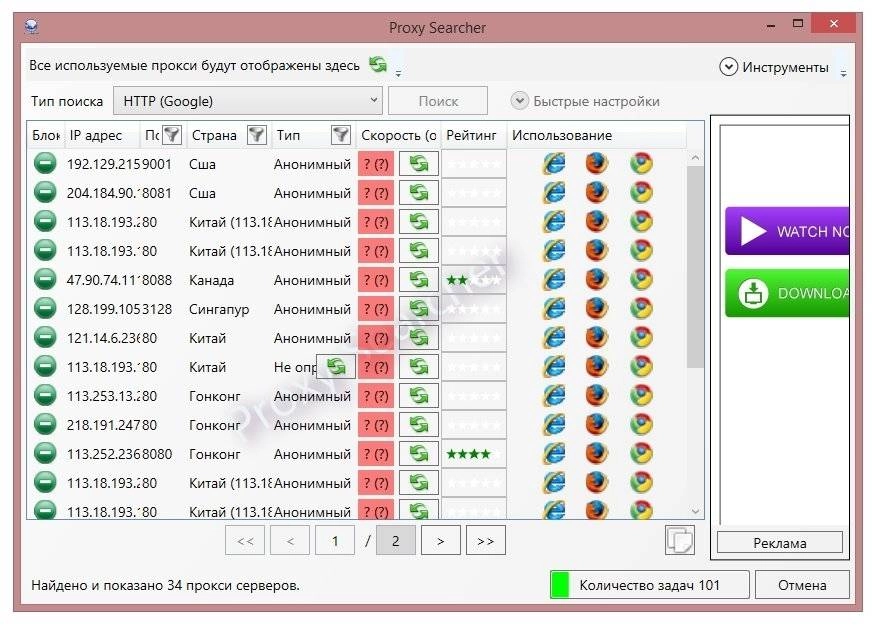Toggle block for 204.184.90 proxy
This screenshot has height=631, width=880.
45,193
